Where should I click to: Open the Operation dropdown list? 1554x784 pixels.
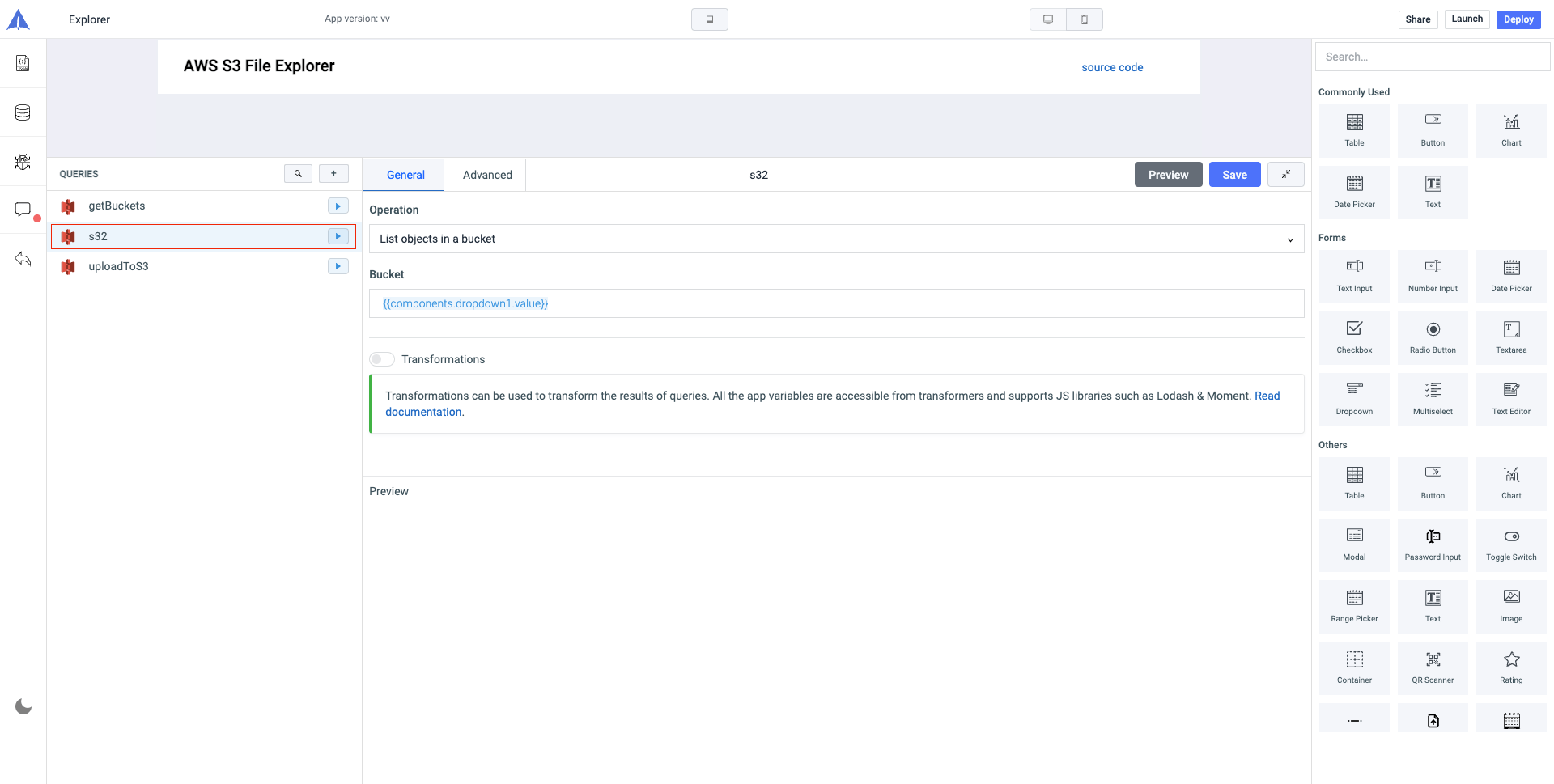(836, 239)
